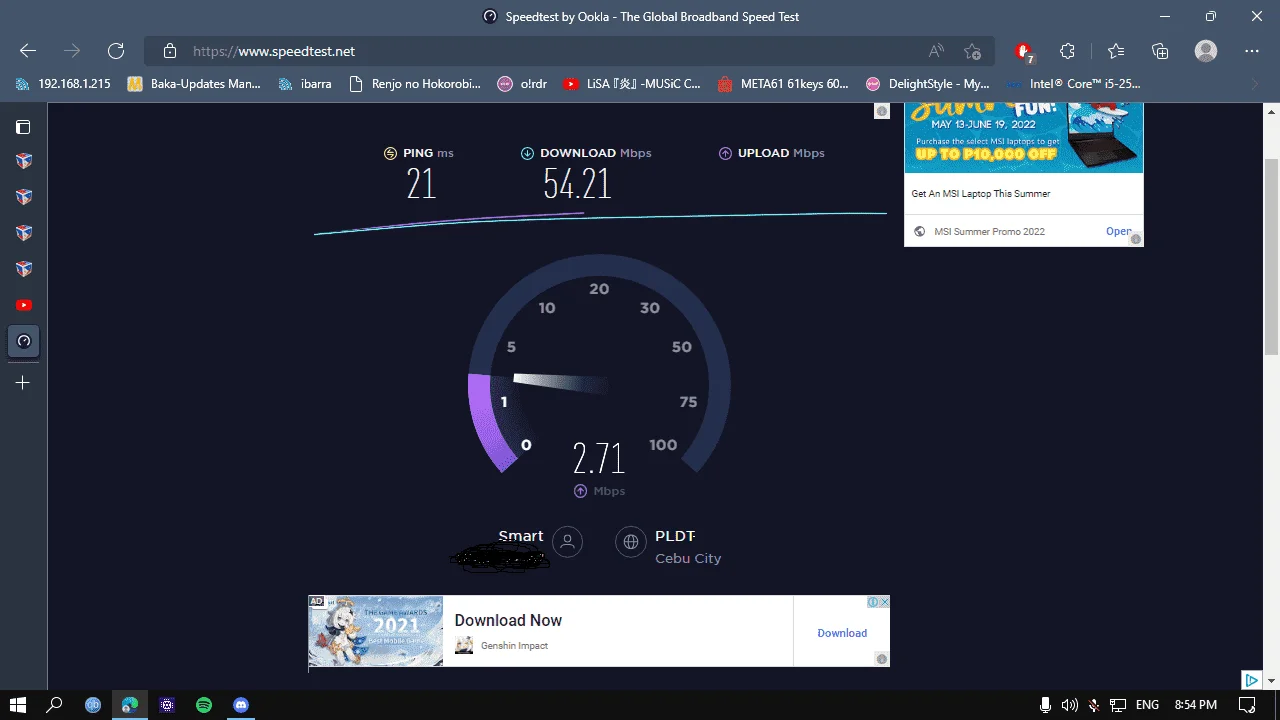
Task: Click the DOWNLOAD result arrow icon
Action: pos(527,153)
